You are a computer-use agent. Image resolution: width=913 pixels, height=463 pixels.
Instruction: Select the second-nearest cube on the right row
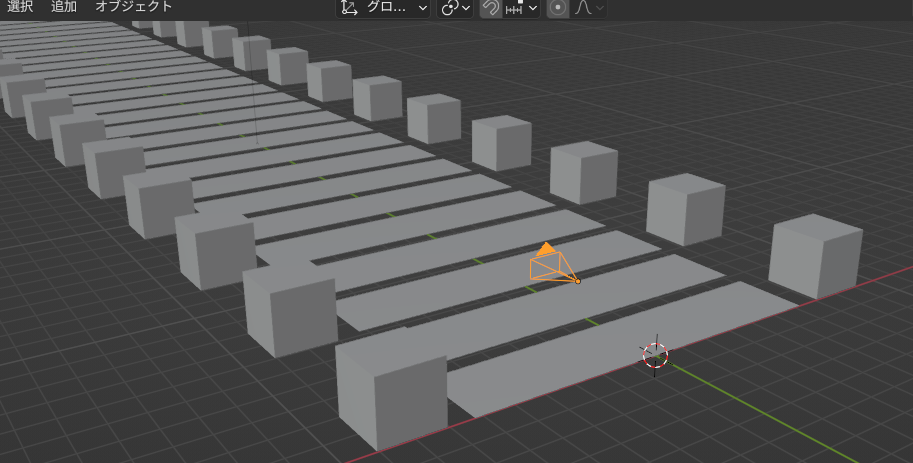pos(685,209)
